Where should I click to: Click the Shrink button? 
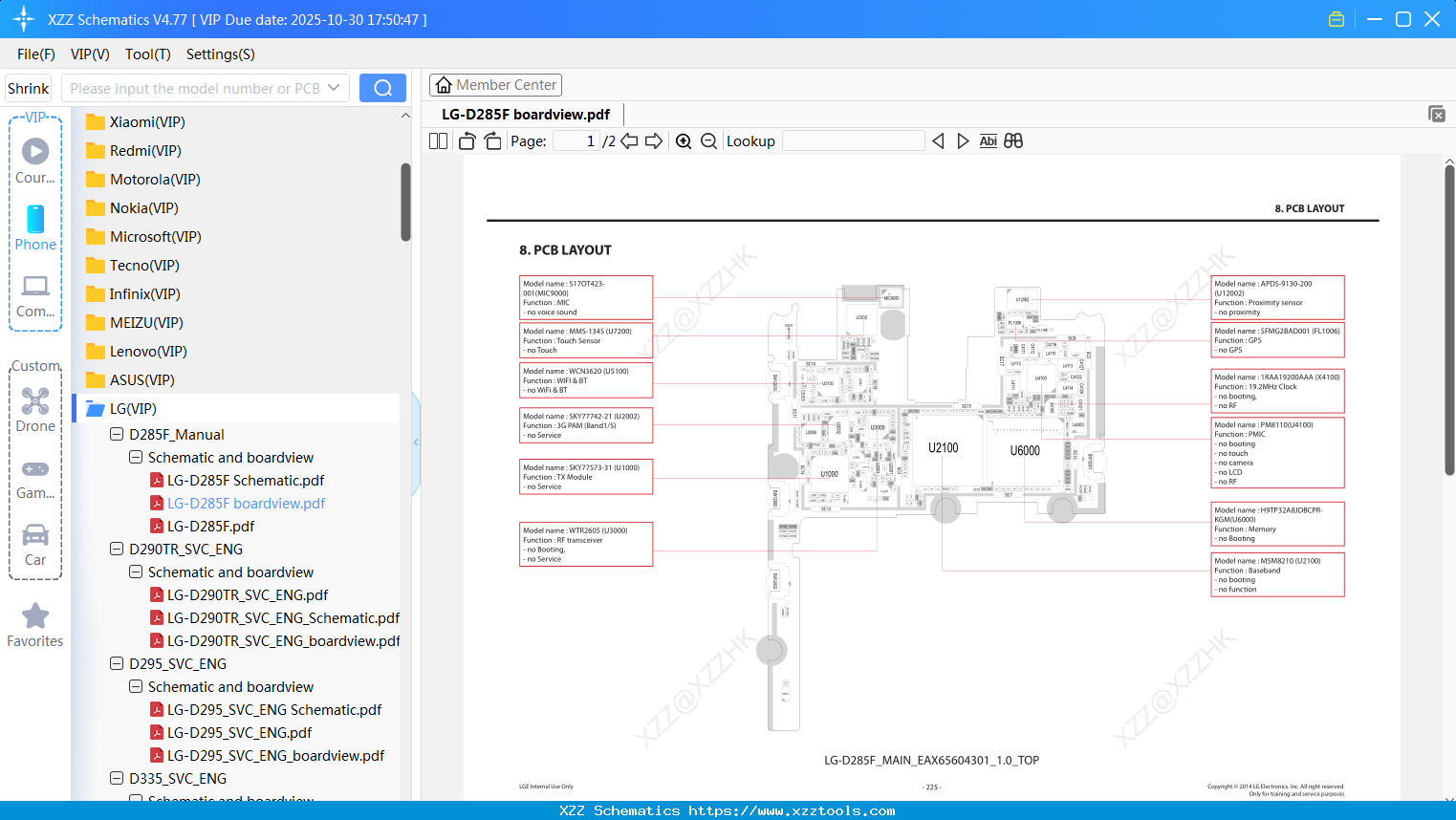pyautogui.click(x=28, y=87)
